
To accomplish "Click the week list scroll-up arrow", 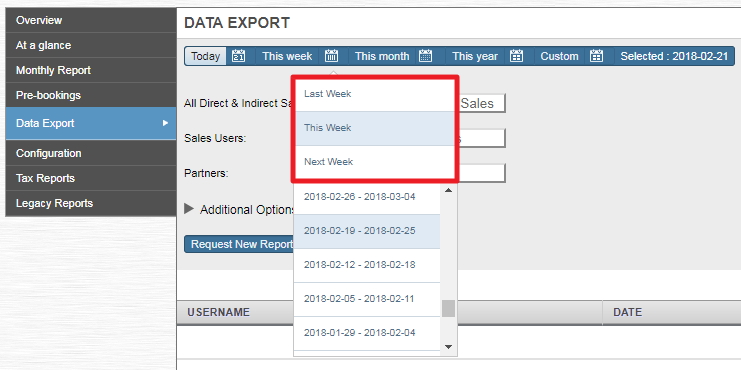I will click(448, 190).
